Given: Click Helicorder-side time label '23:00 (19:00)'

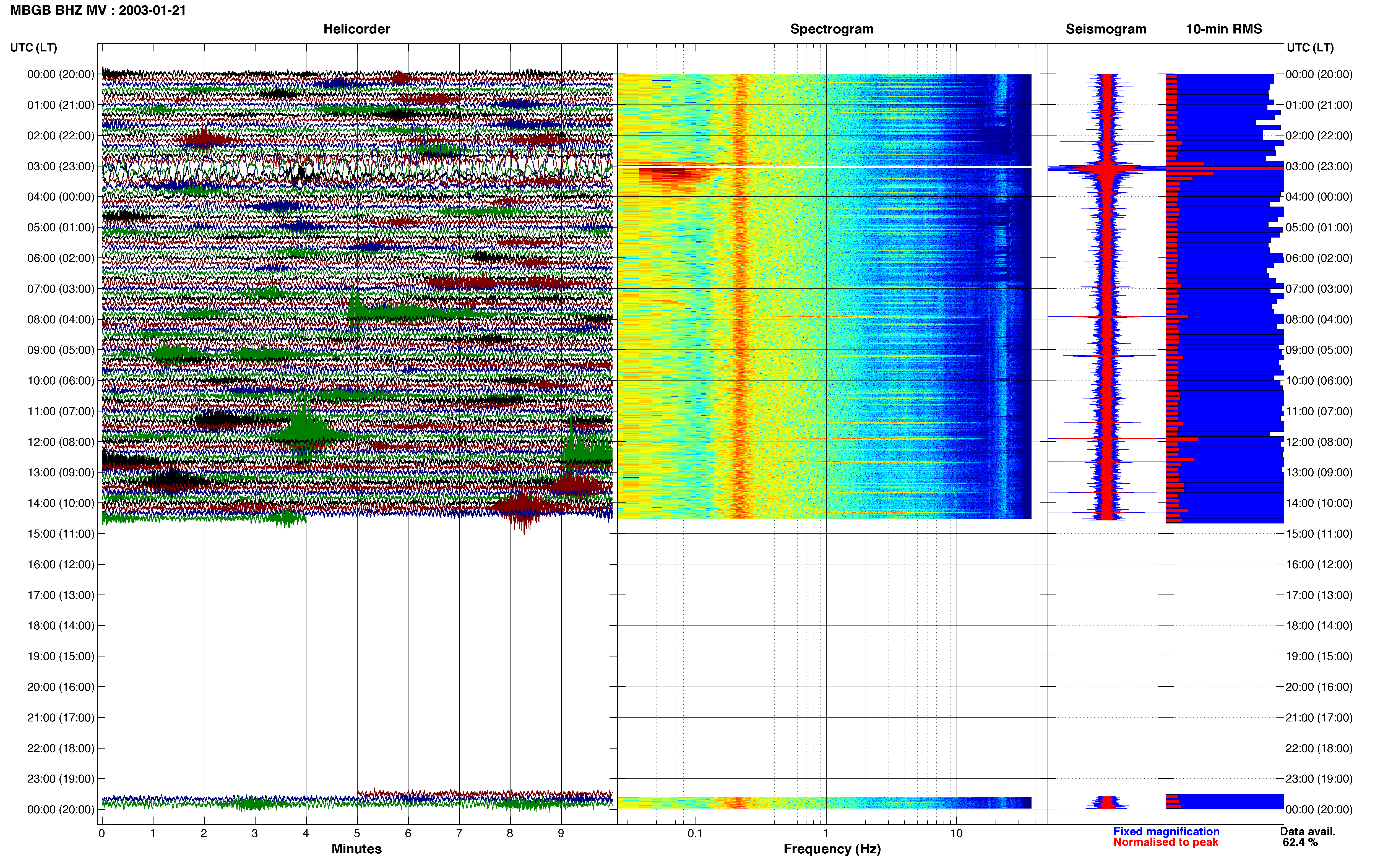Looking at the screenshot, I should coord(61,779).
